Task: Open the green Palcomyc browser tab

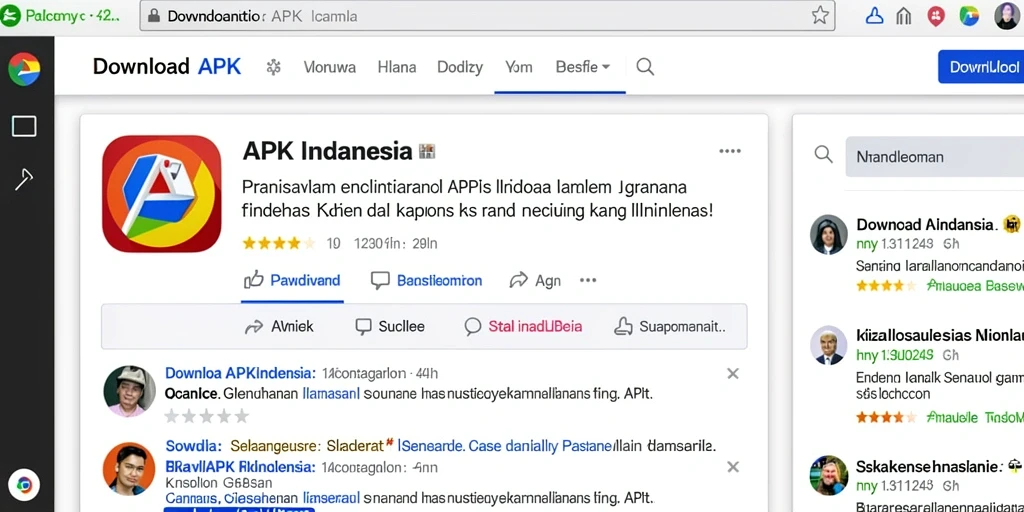Action: (x=61, y=16)
